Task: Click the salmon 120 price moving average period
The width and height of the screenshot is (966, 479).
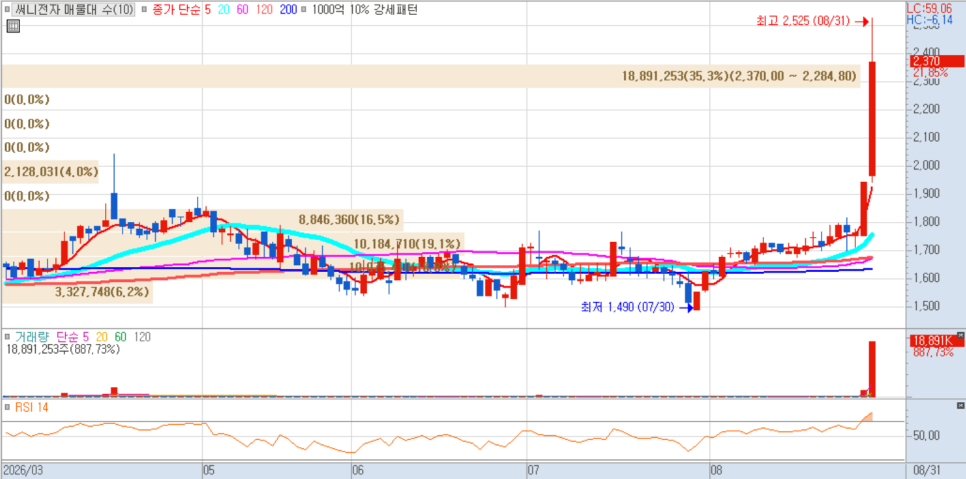Action: (266, 10)
